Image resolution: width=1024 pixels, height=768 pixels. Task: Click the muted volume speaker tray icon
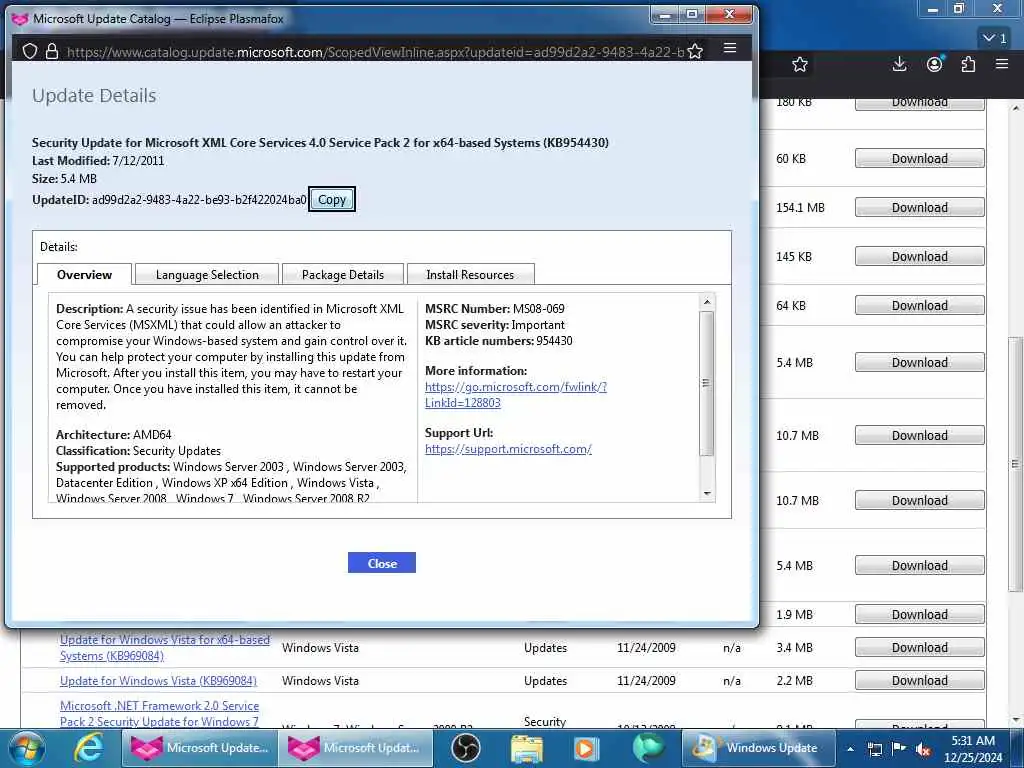tap(923, 749)
